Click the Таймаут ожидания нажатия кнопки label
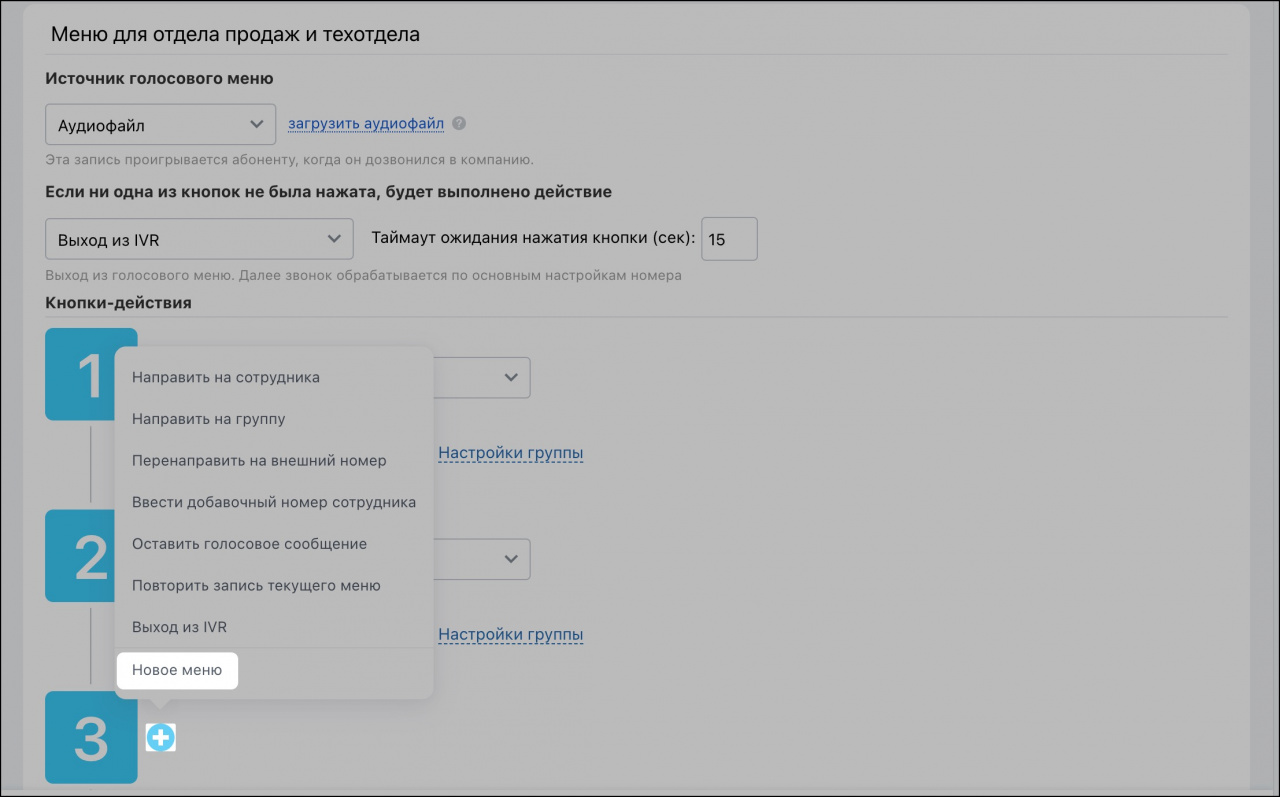 [x=533, y=239]
